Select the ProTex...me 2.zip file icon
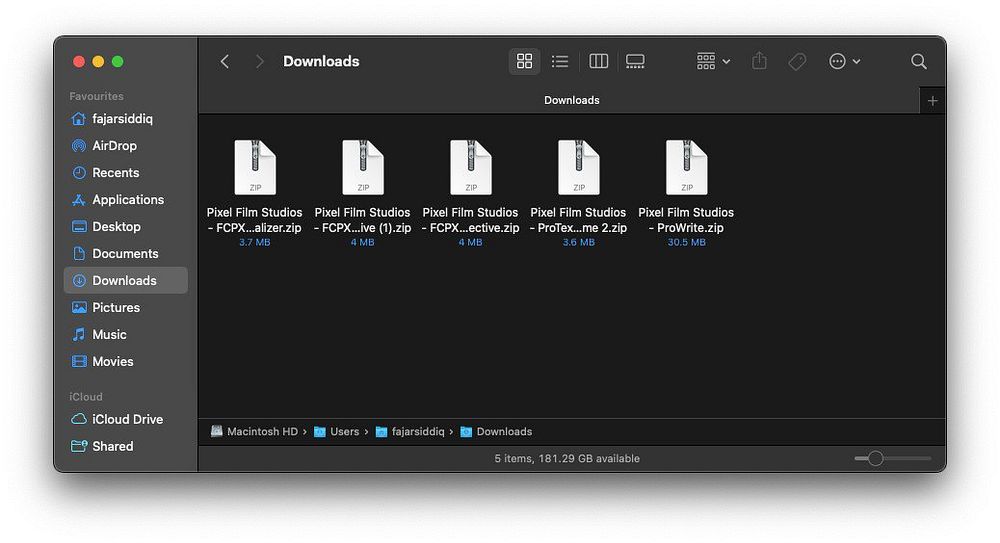The height and width of the screenshot is (543, 1000). point(578,167)
